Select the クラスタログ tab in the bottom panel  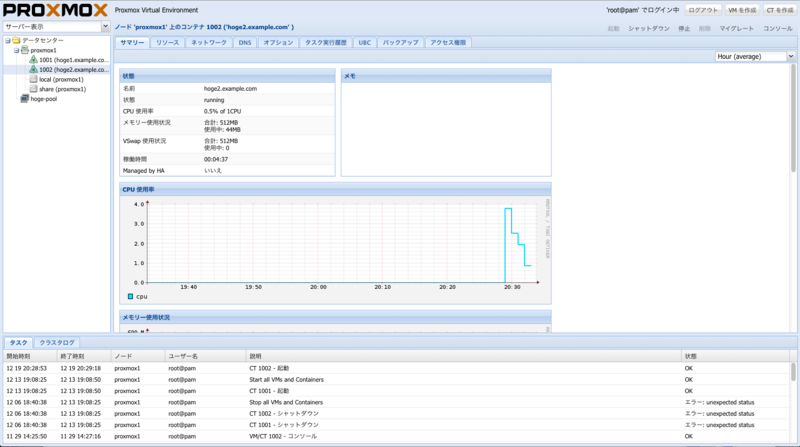[57, 343]
